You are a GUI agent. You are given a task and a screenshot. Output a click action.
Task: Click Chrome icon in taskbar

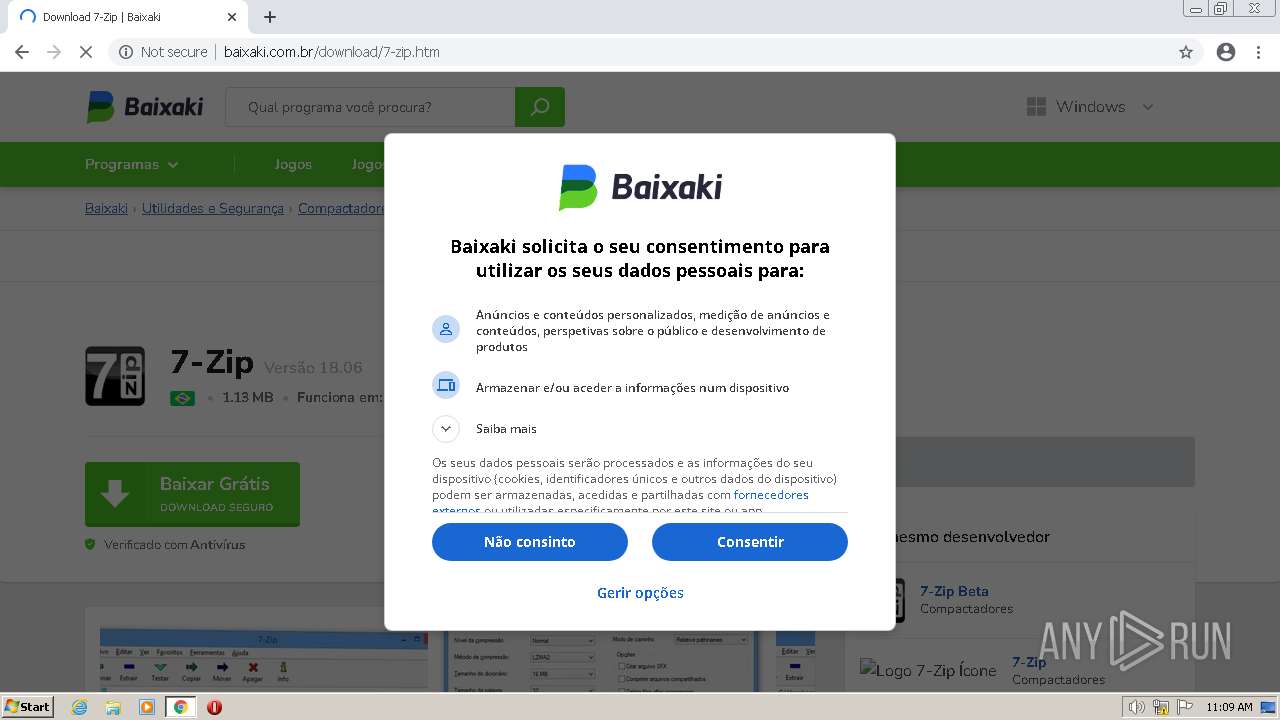[x=181, y=707]
